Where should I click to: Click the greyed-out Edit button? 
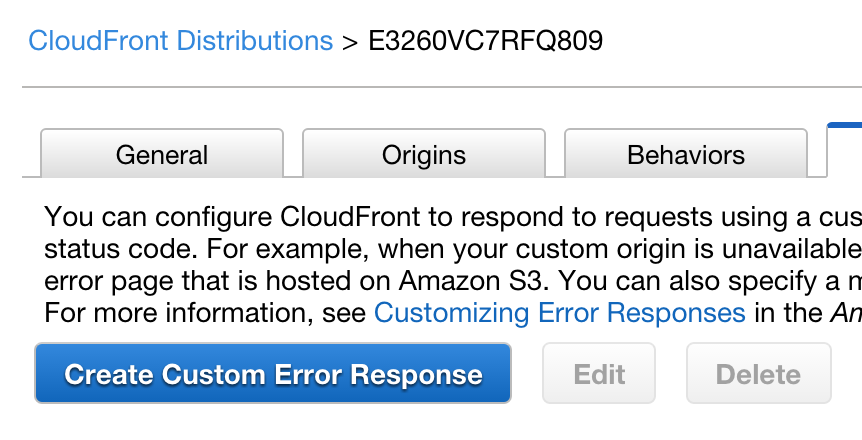pos(599,375)
